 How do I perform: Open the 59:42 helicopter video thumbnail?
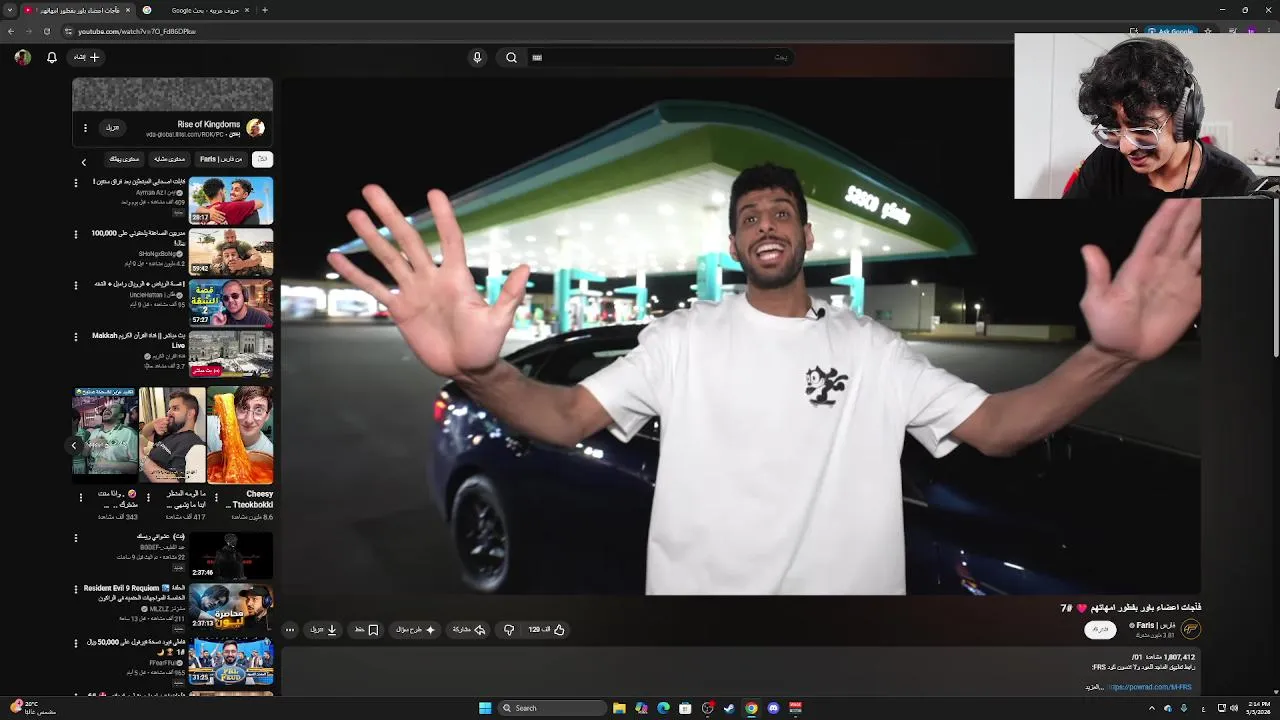231,252
